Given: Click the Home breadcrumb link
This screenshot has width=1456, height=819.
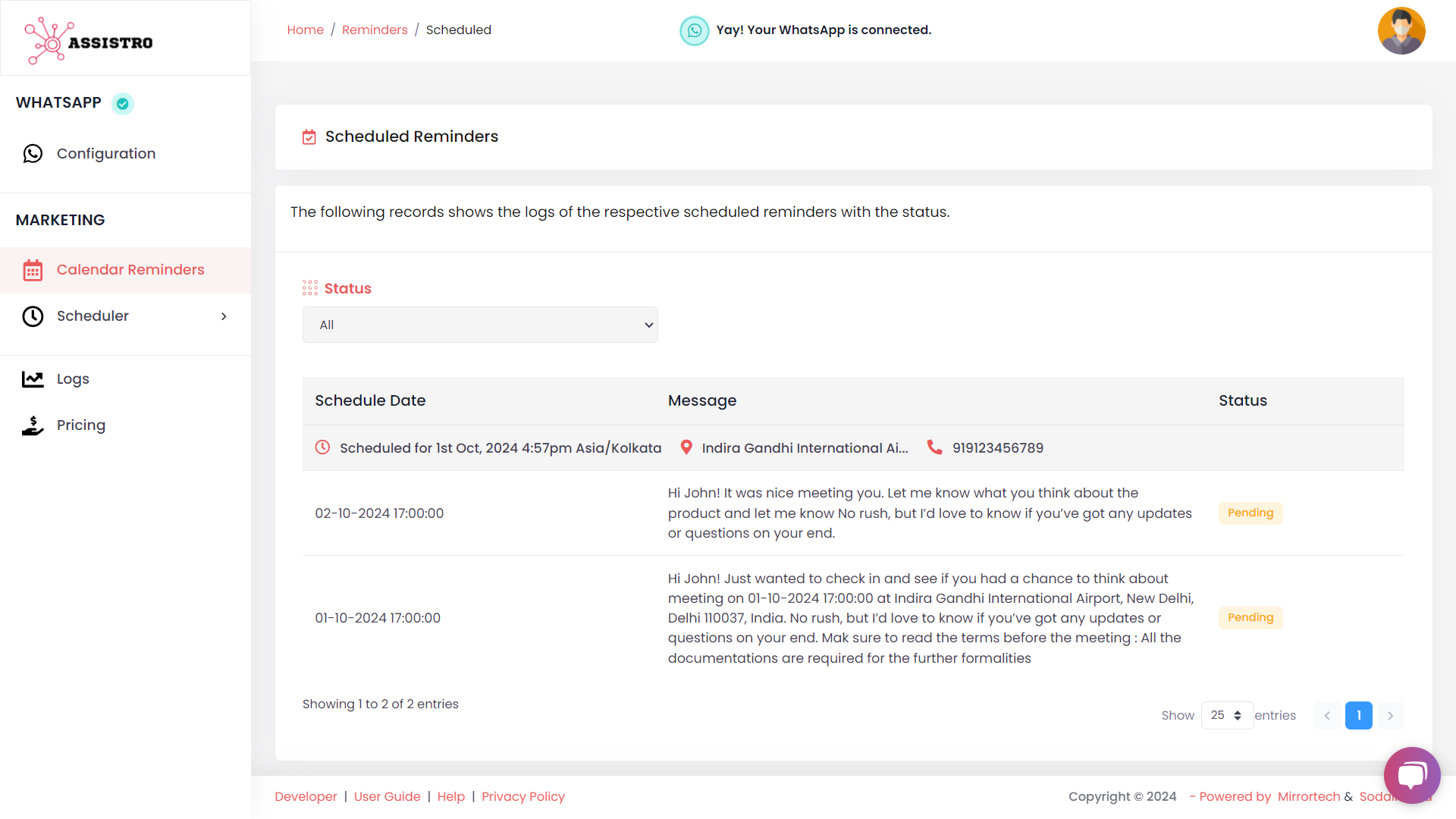Looking at the screenshot, I should click(305, 30).
